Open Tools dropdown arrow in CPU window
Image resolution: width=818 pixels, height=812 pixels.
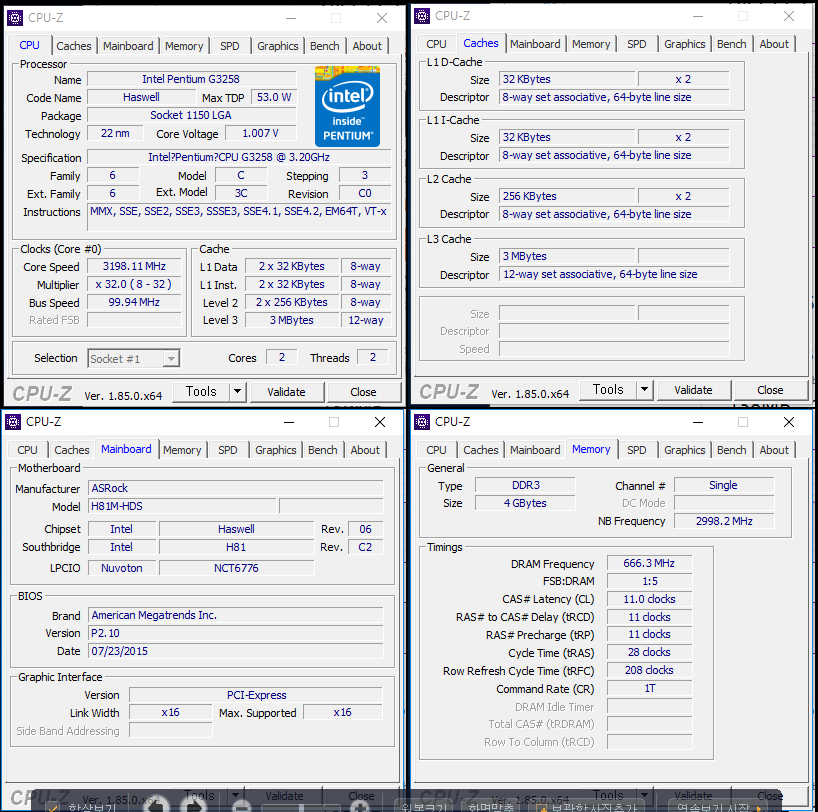tap(237, 391)
